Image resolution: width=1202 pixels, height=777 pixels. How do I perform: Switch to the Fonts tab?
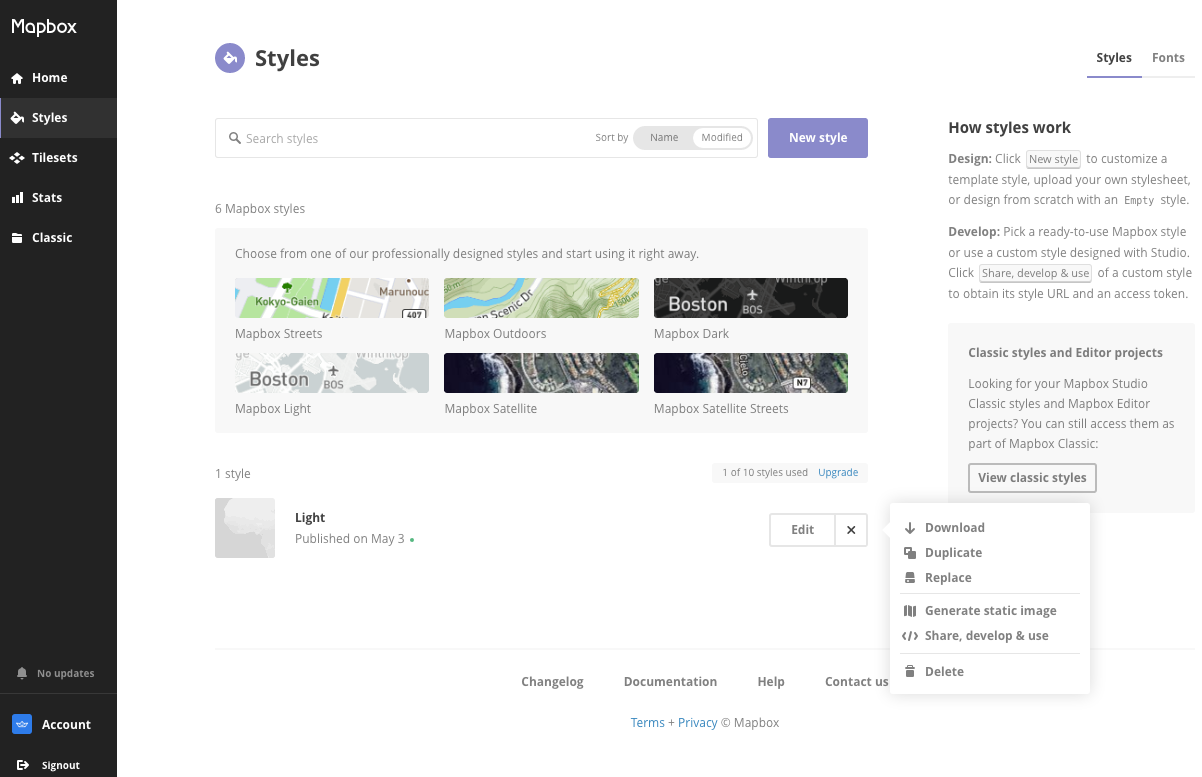click(1168, 57)
